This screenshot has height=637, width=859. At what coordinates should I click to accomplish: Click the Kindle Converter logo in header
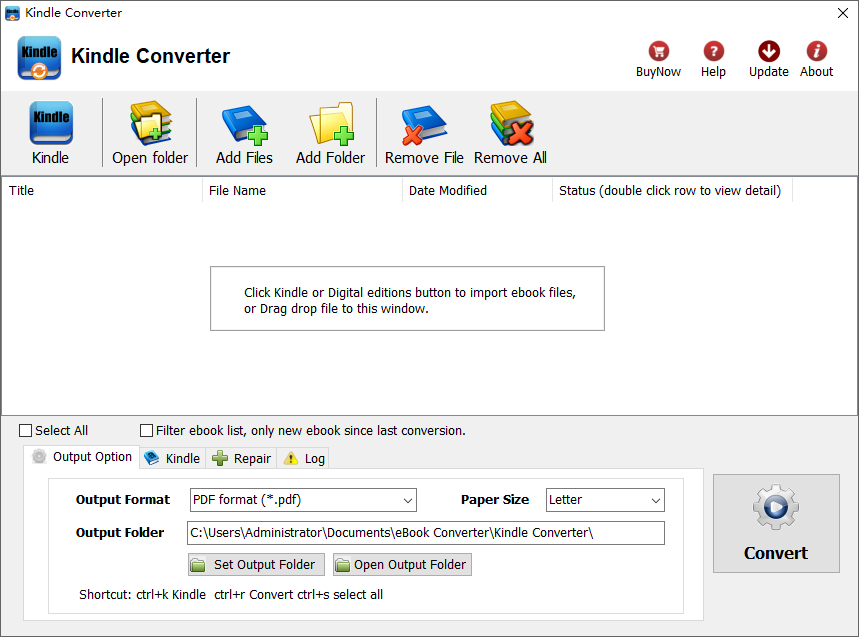click(x=39, y=58)
